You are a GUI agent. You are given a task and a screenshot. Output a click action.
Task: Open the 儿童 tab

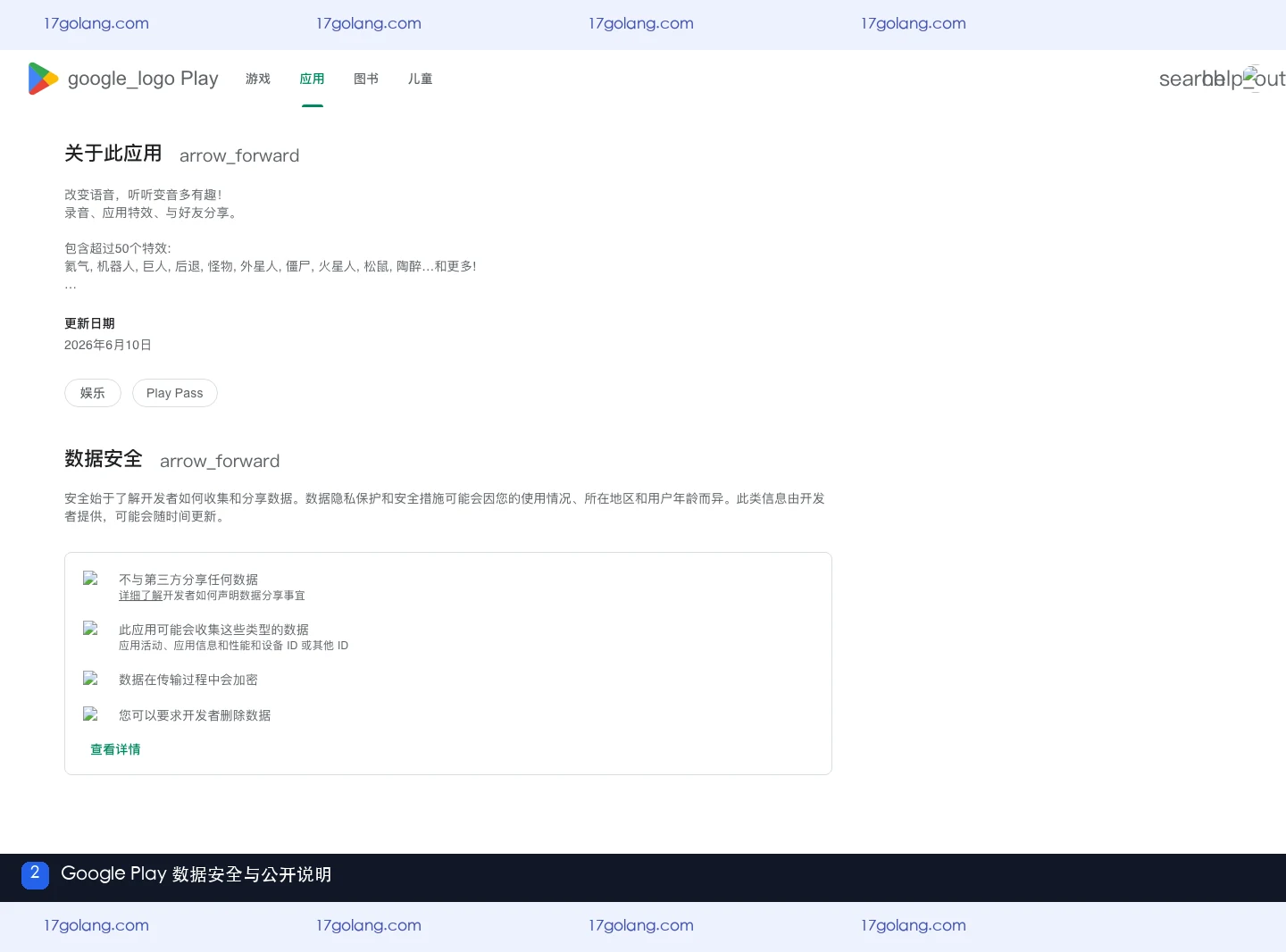pyautogui.click(x=421, y=79)
